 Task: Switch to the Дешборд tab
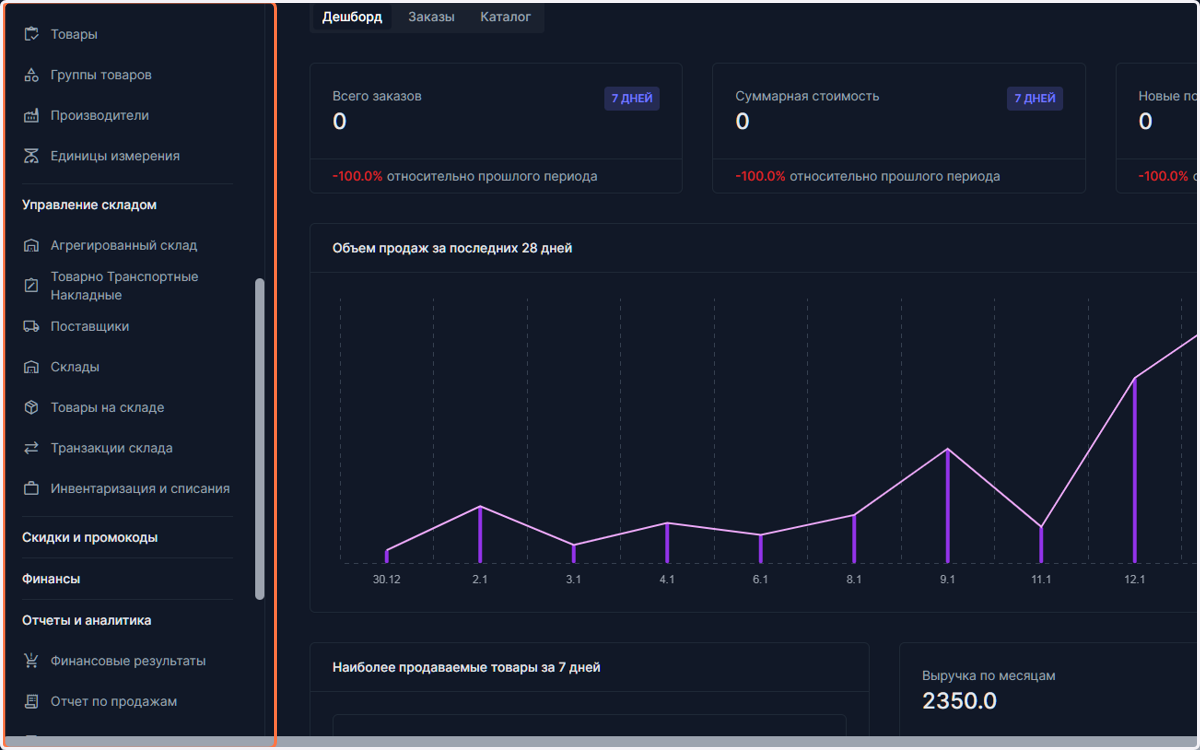click(x=352, y=17)
